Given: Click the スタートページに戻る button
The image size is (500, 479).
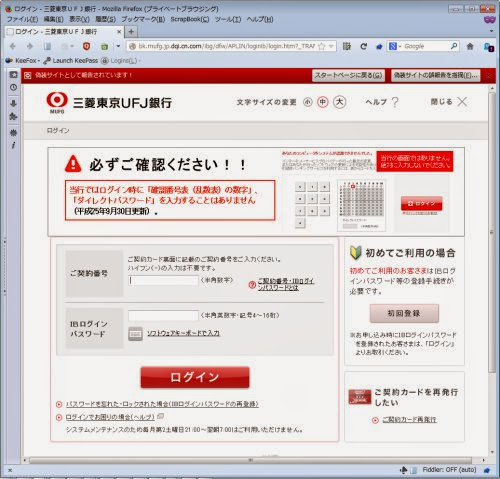Looking at the screenshot, I should click(348, 75).
